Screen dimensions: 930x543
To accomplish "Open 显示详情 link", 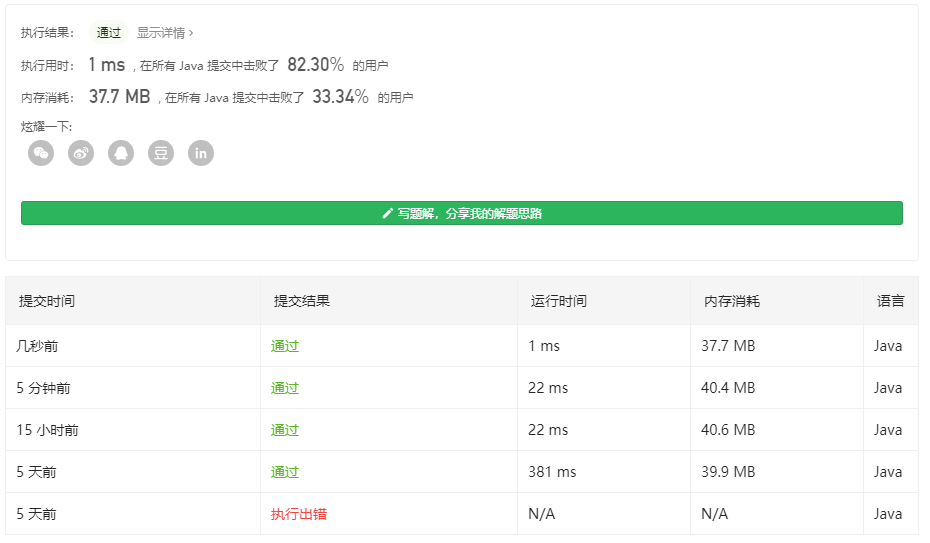I will coord(165,33).
